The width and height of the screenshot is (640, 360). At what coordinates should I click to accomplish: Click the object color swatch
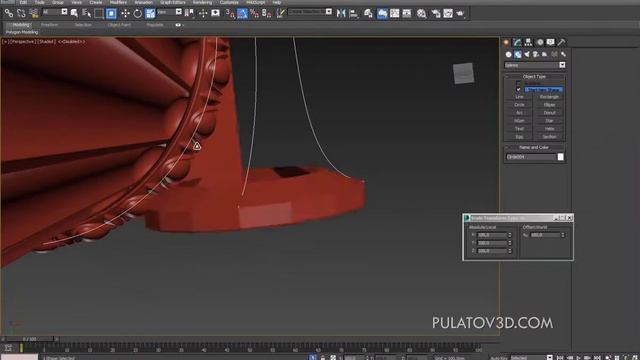[560, 157]
